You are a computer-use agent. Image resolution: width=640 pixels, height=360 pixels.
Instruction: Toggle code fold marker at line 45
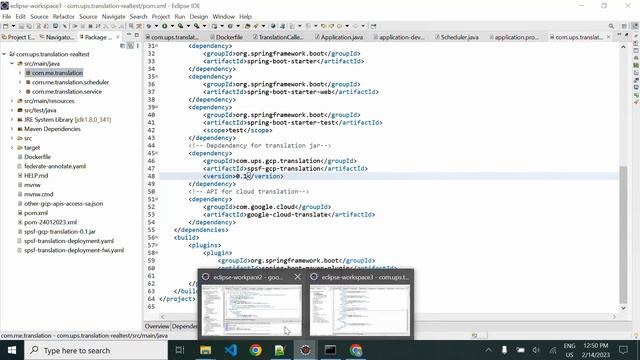157,153
